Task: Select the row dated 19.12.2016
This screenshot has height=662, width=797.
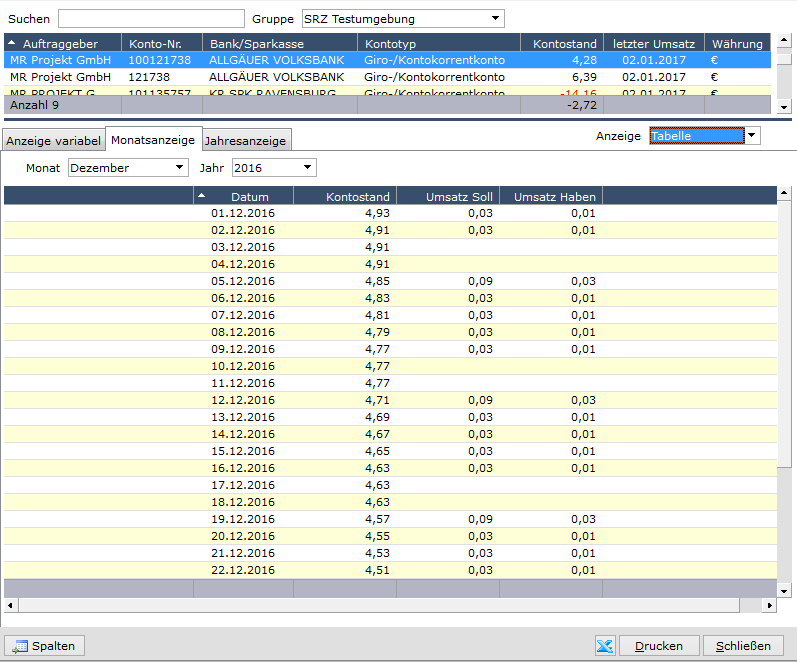Action: [x=390, y=519]
